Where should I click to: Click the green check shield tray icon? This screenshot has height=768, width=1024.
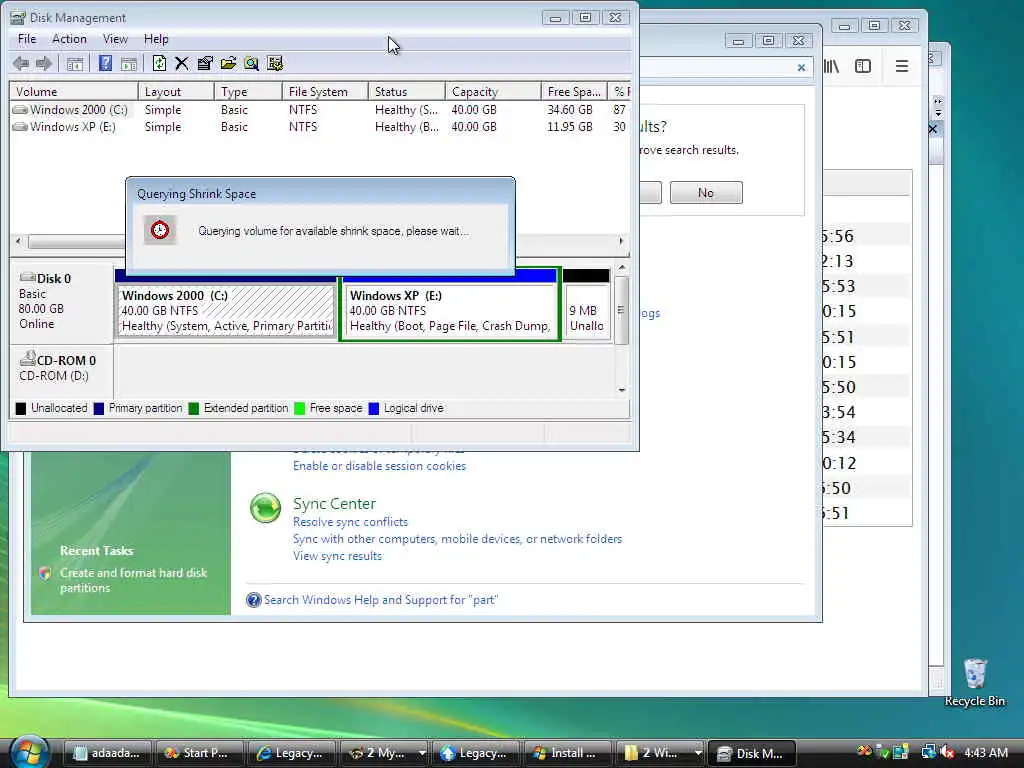pyautogui.click(x=883, y=753)
